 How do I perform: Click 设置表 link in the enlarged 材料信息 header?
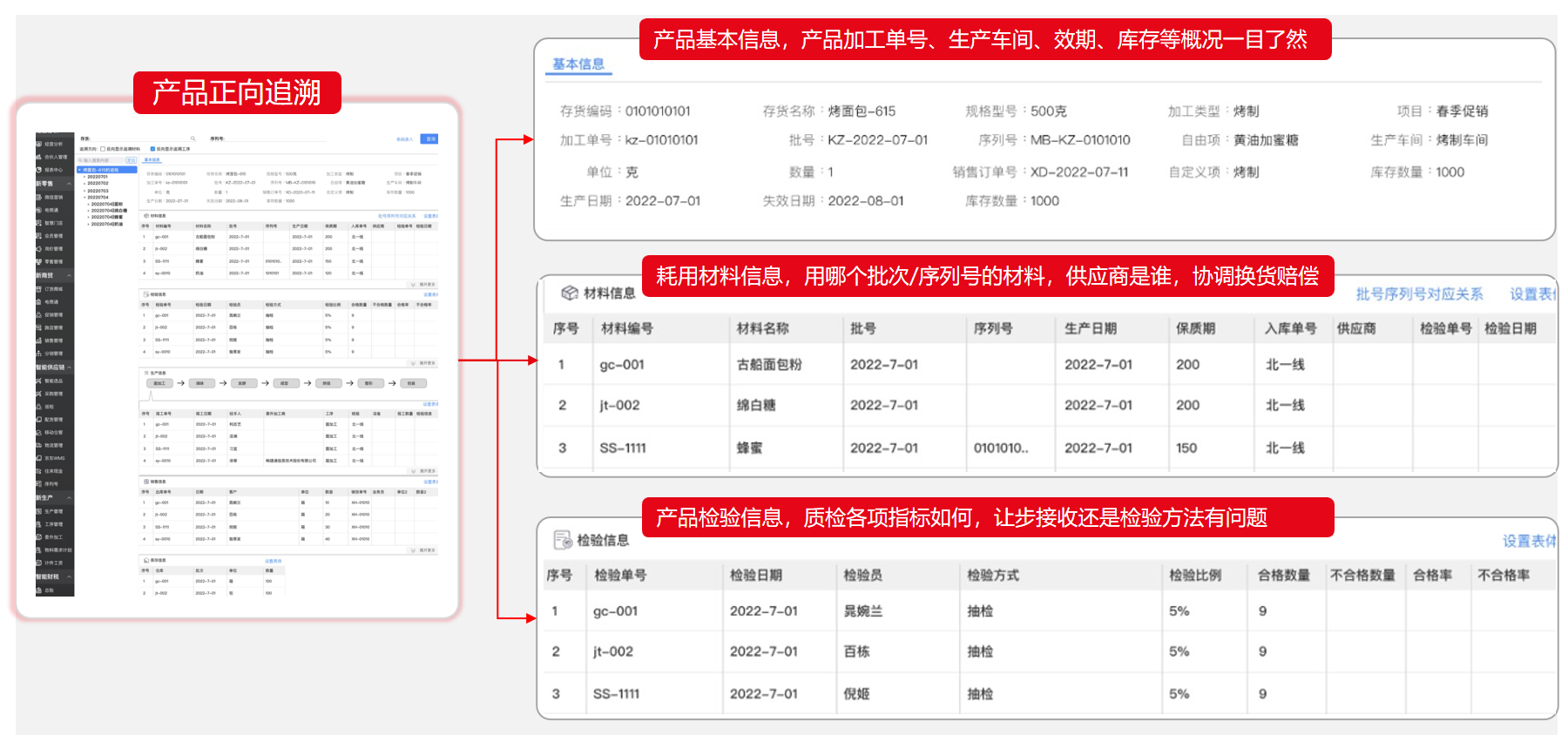[x=1532, y=294]
